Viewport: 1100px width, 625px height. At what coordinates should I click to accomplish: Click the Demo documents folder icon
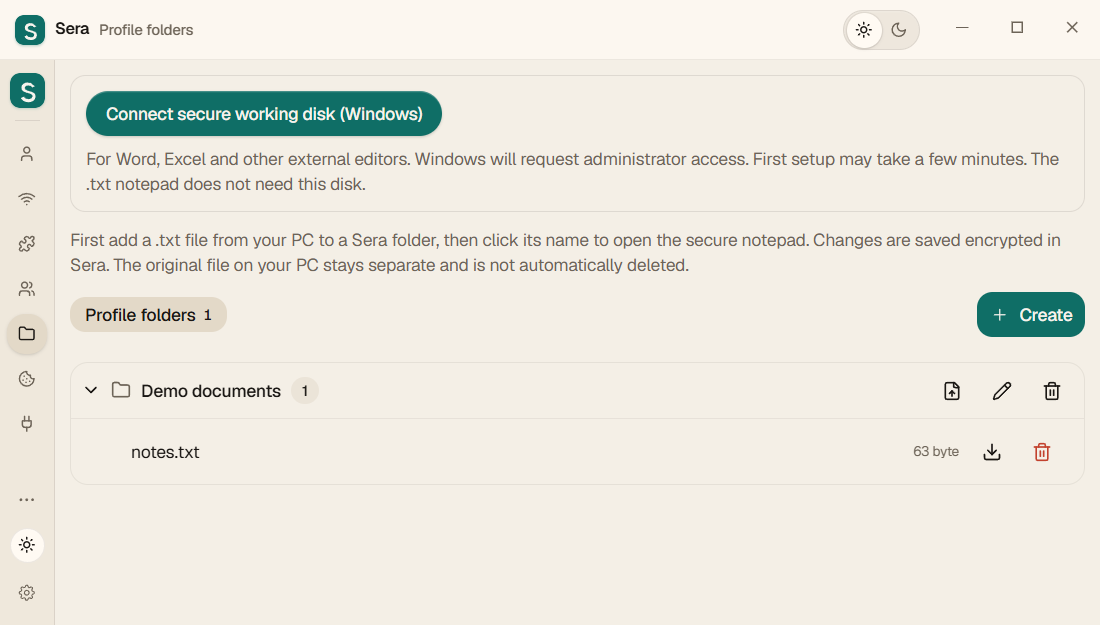[121, 390]
